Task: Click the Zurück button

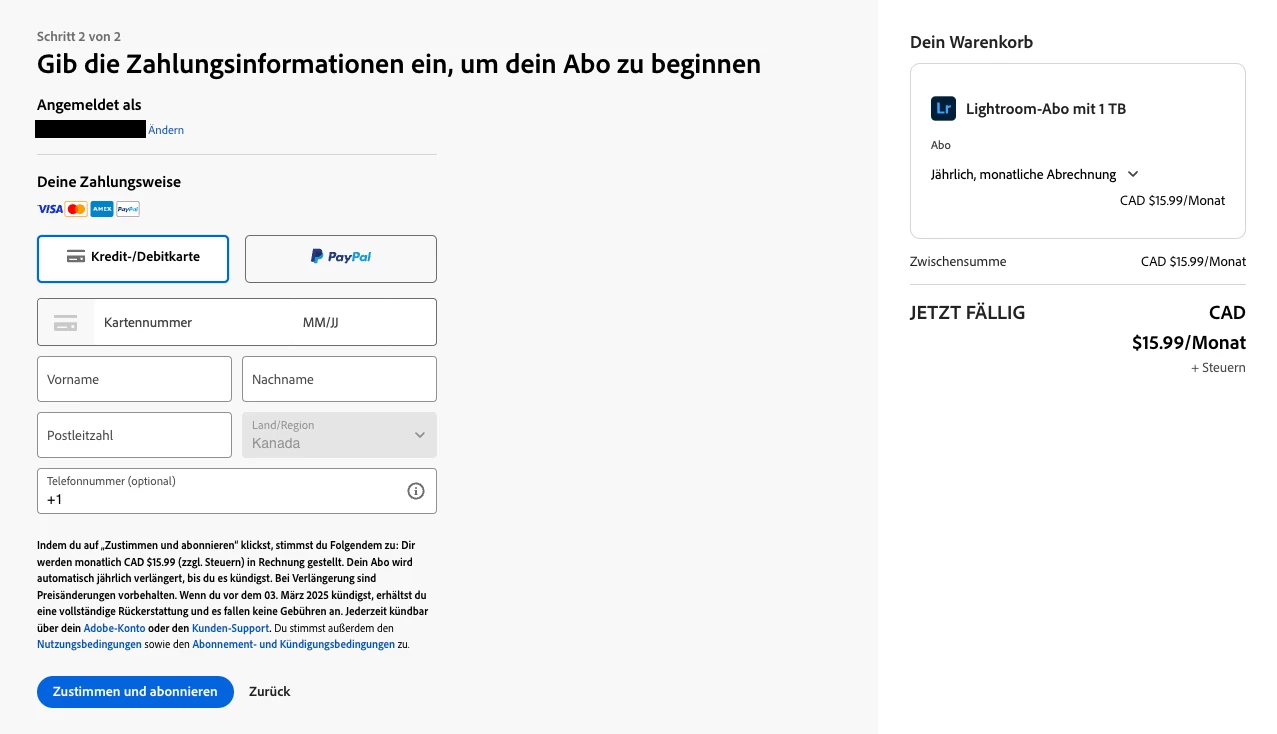Action: click(x=270, y=692)
